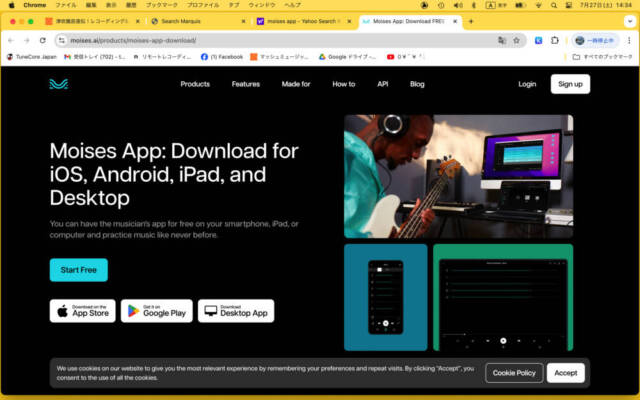Go back using the browser back arrow
Viewport: 640px width, 400px height.
[x=11, y=40]
